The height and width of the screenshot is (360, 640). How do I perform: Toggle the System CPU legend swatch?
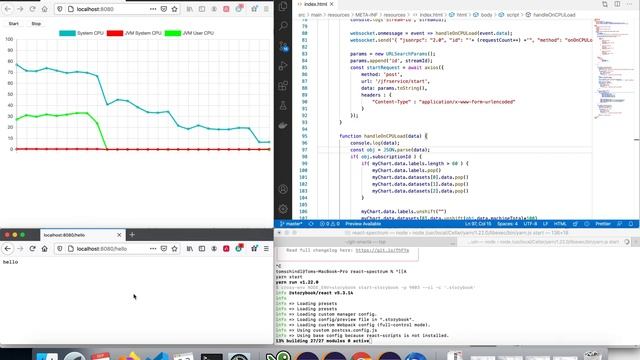pos(67,33)
